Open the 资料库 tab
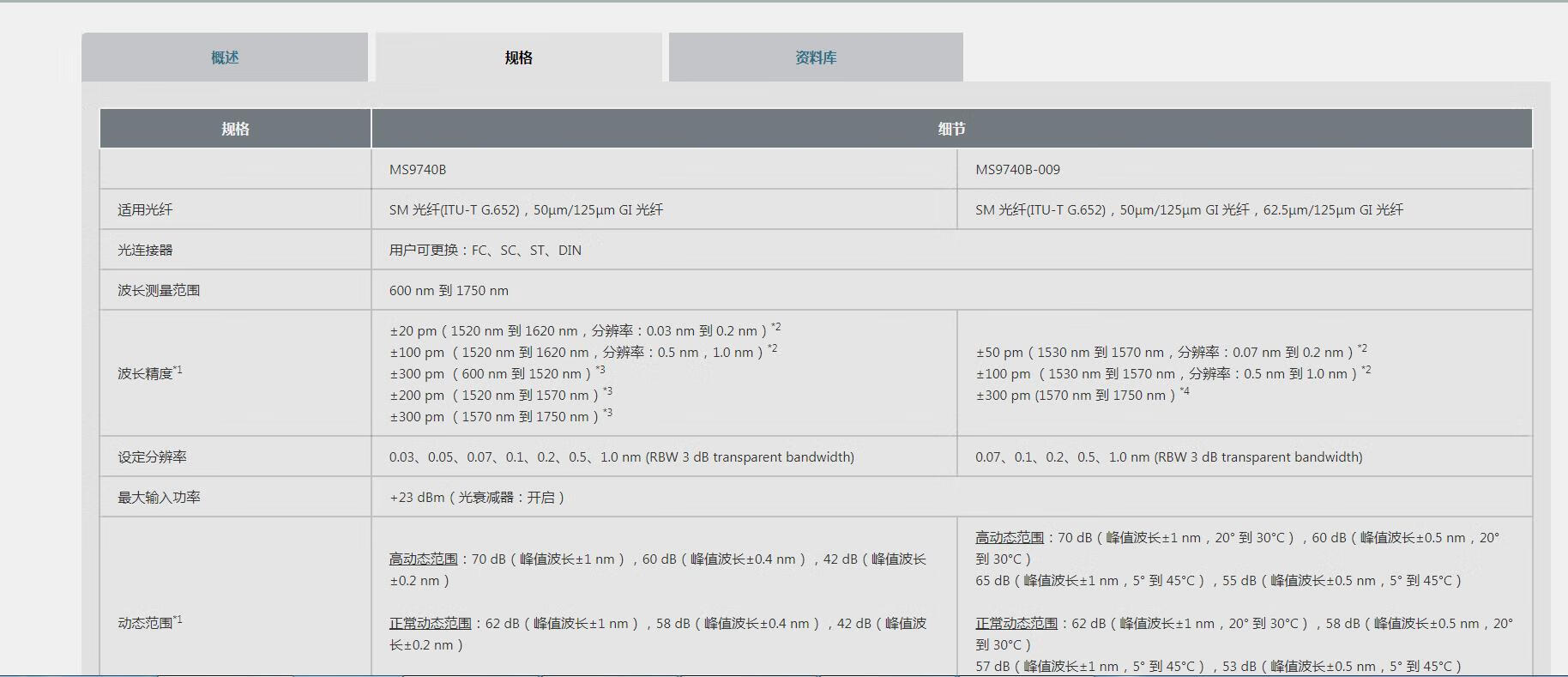The width and height of the screenshot is (1568, 677). (816, 57)
